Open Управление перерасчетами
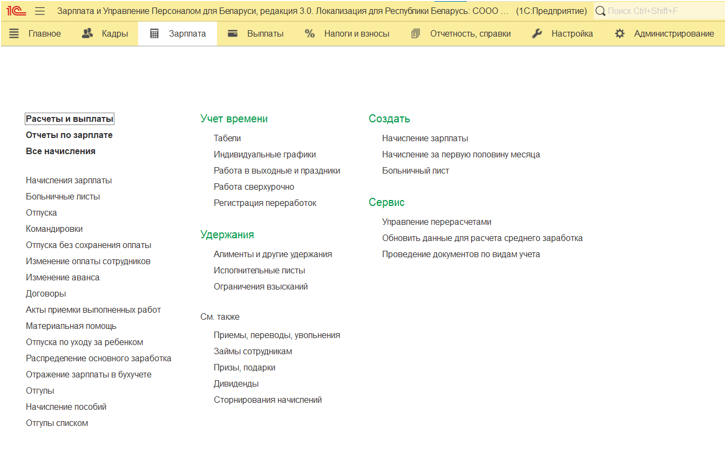The width and height of the screenshot is (726, 453). (x=437, y=222)
